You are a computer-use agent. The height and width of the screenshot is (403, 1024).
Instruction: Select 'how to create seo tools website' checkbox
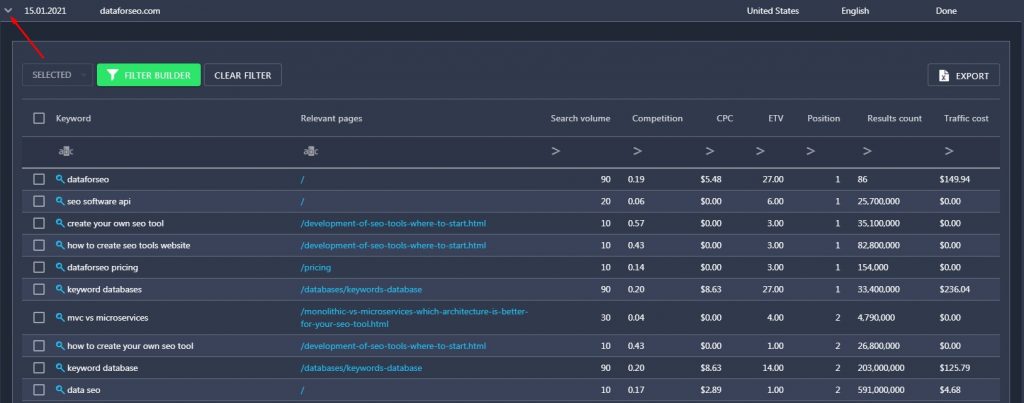[39, 246]
